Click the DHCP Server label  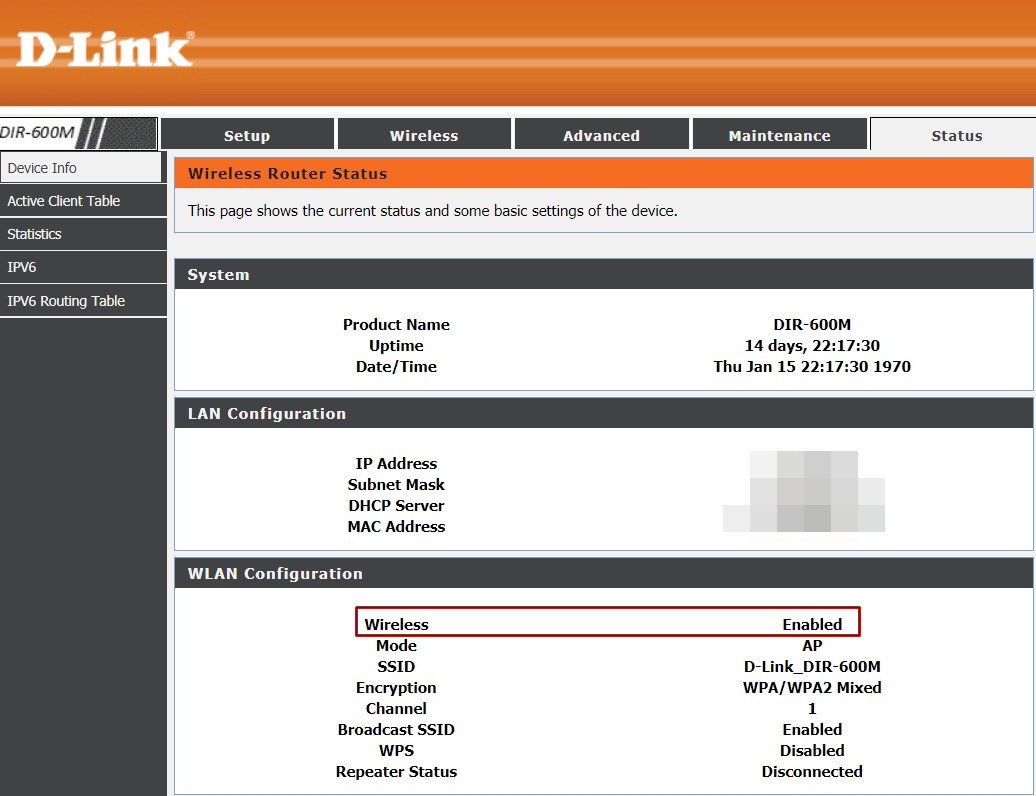coord(396,505)
